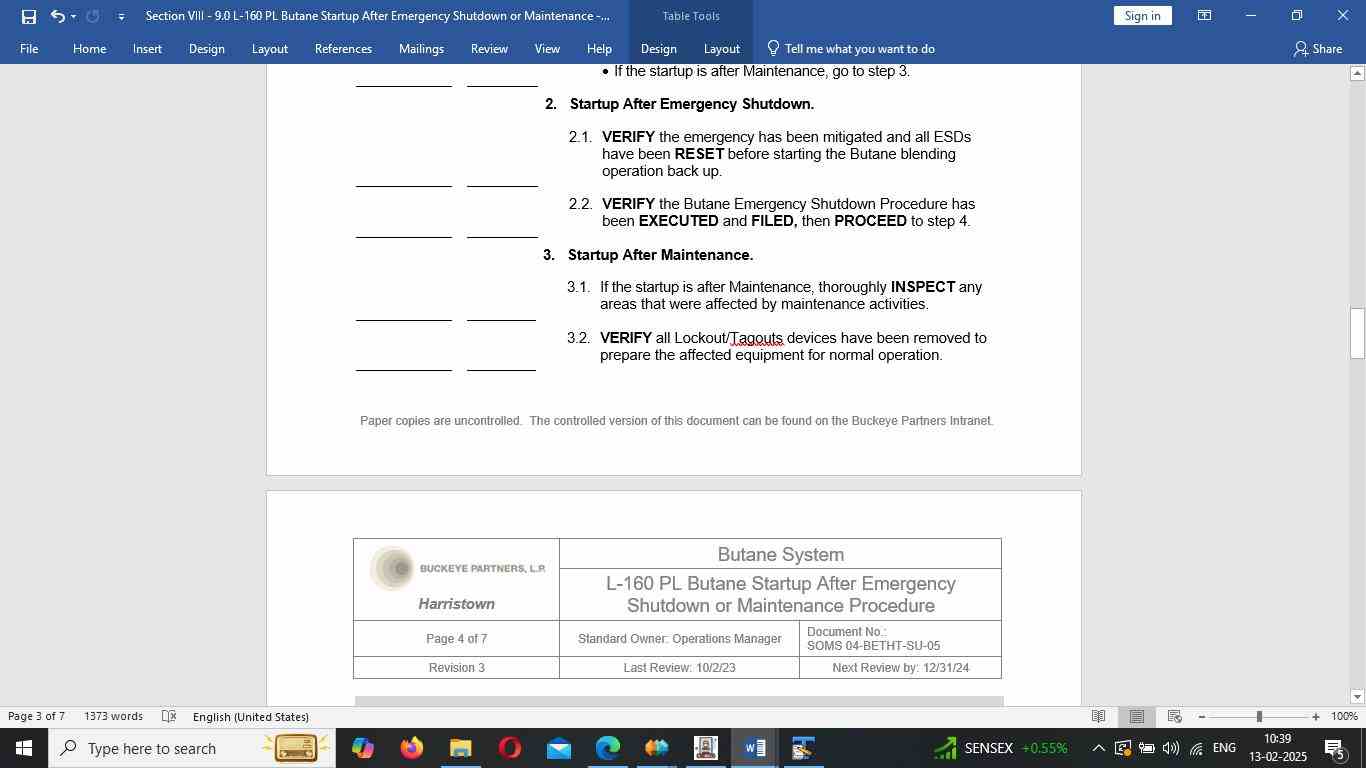Open the Review tab
The image size is (1366, 768).
pyautogui.click(x=489, y=48)
